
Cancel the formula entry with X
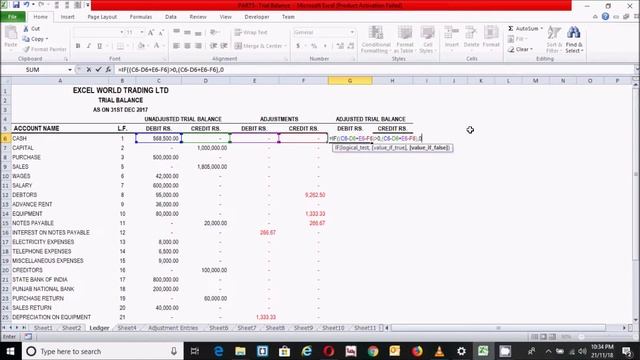[89, 70]
